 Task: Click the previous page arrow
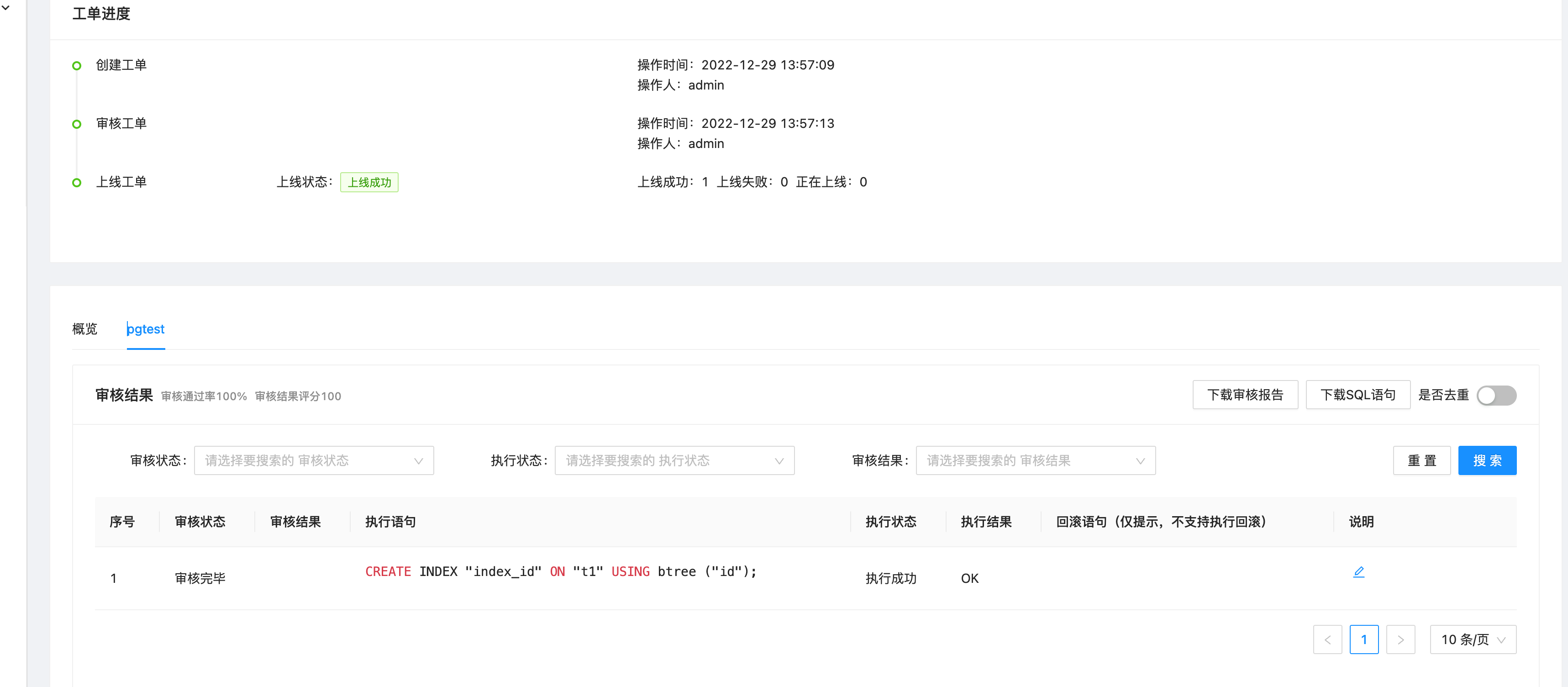coord(1327,639)
